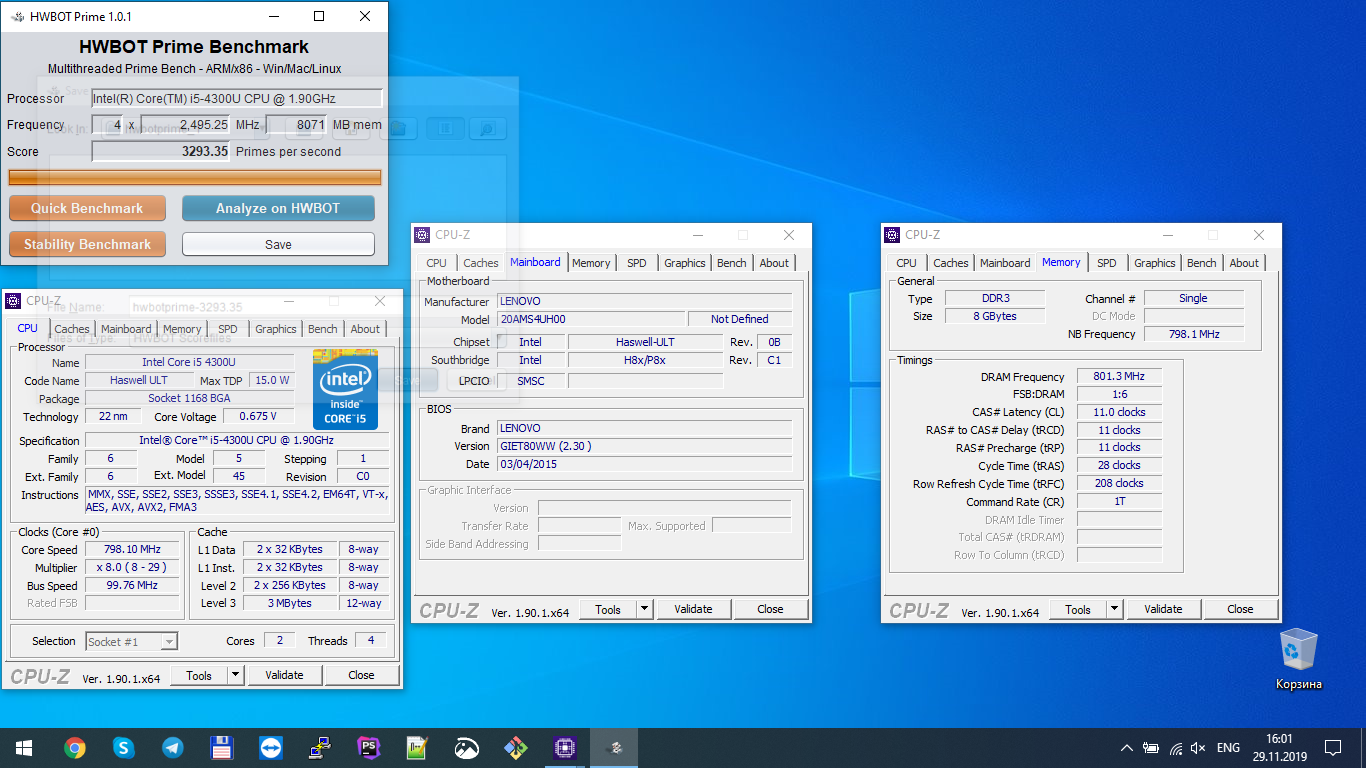Click the Intel Core i5 logo in CPU-Z
Screen dimensions: 1366x768
(345, 389)
